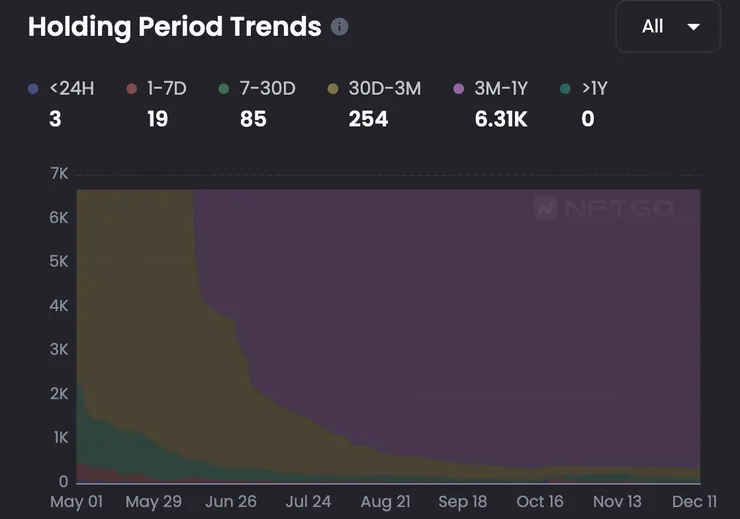The image size is (740, 519).
Task: Click the Holding Period Trends title
Action: pos(175,27)
